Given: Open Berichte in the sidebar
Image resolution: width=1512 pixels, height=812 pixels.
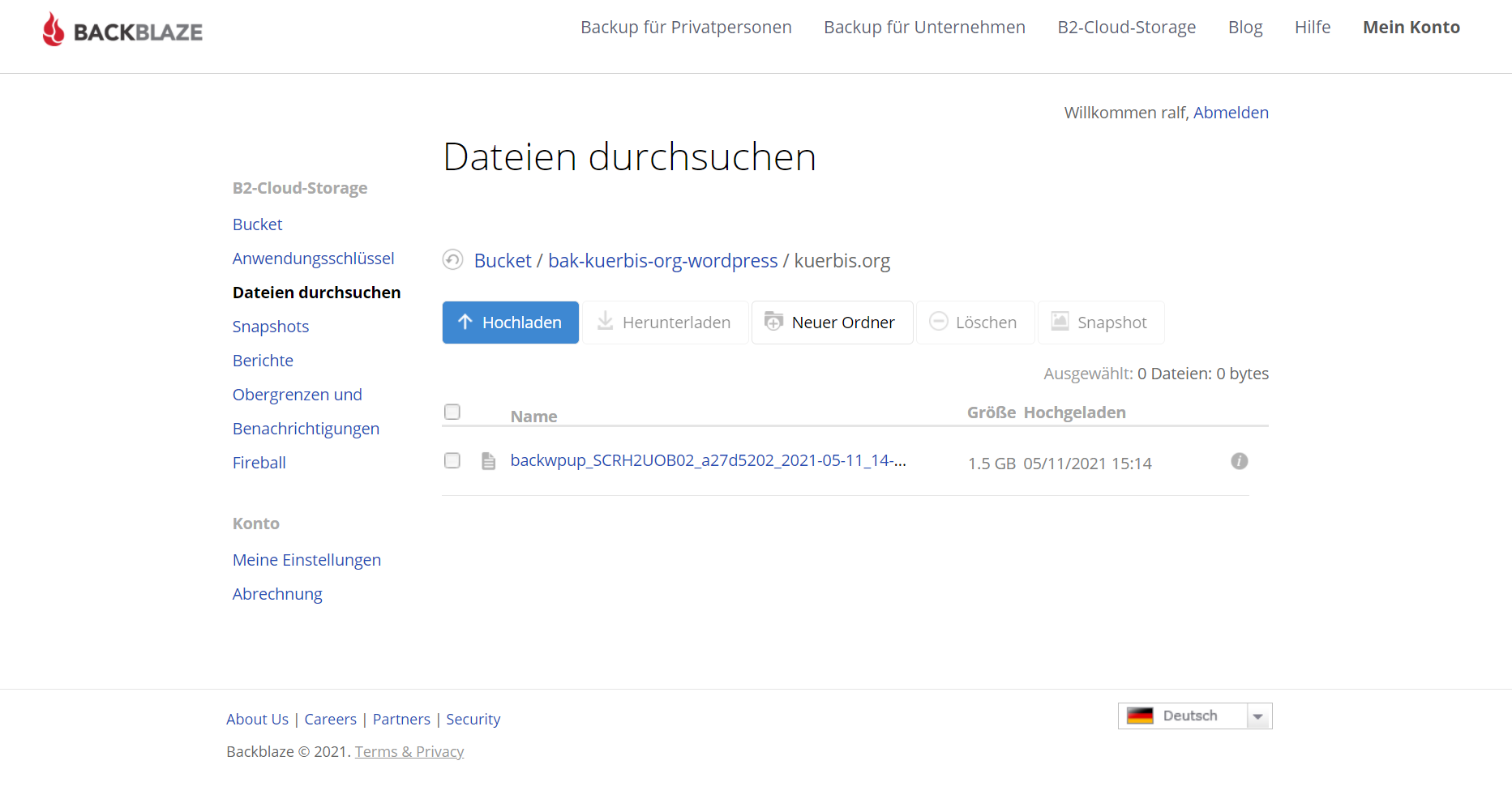Looking at the screenshot, I should (263, 361).
